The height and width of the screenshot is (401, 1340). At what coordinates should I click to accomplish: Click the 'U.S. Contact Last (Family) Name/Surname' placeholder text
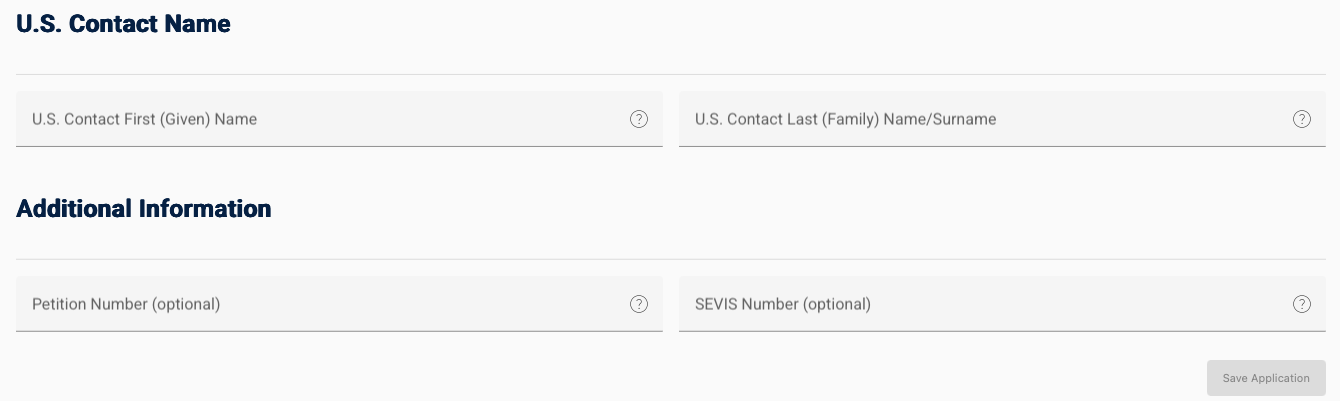pyautogui.click(x=845, y=119)
